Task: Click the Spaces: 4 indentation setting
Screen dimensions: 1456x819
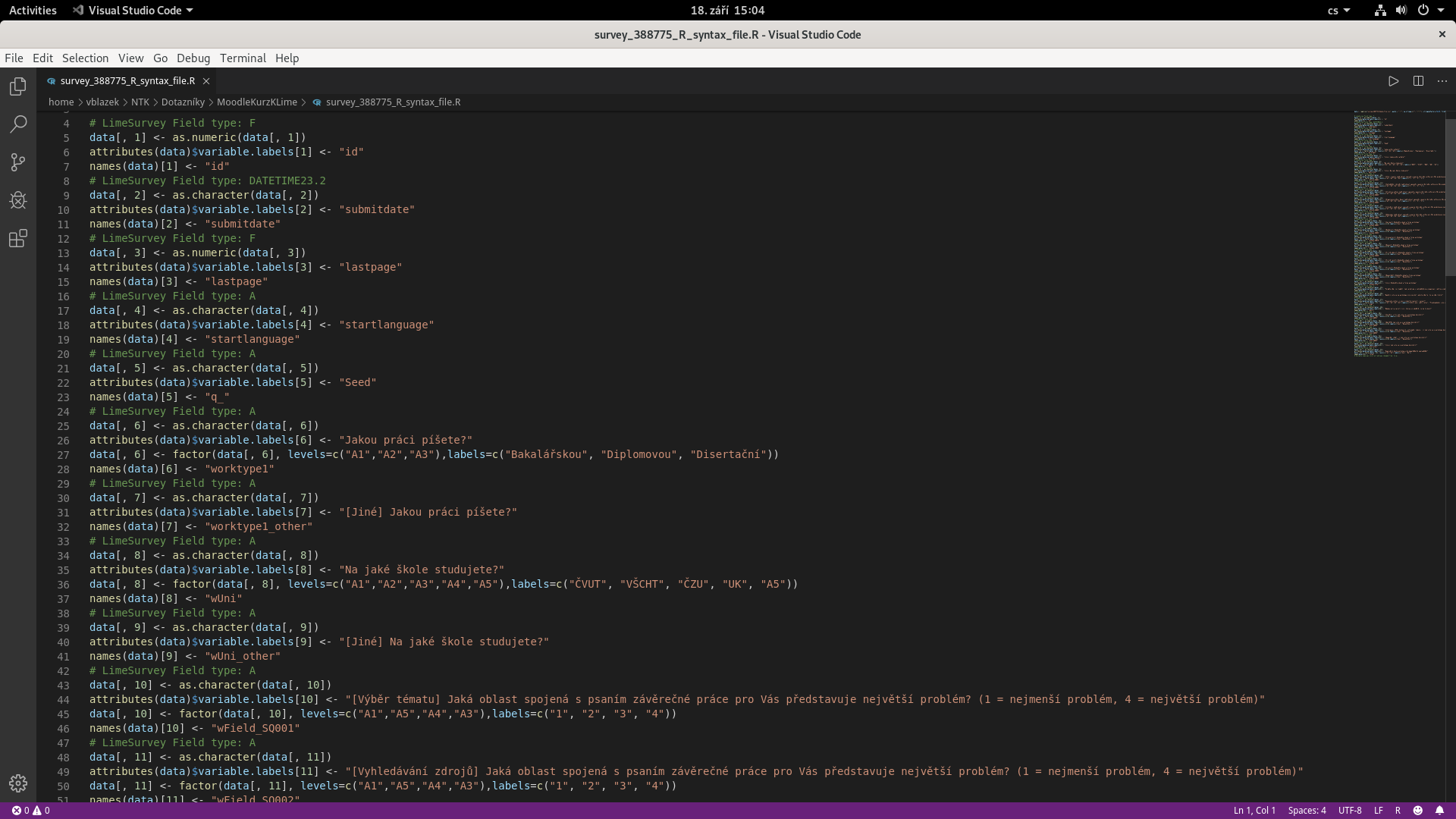Action: 1307,810
